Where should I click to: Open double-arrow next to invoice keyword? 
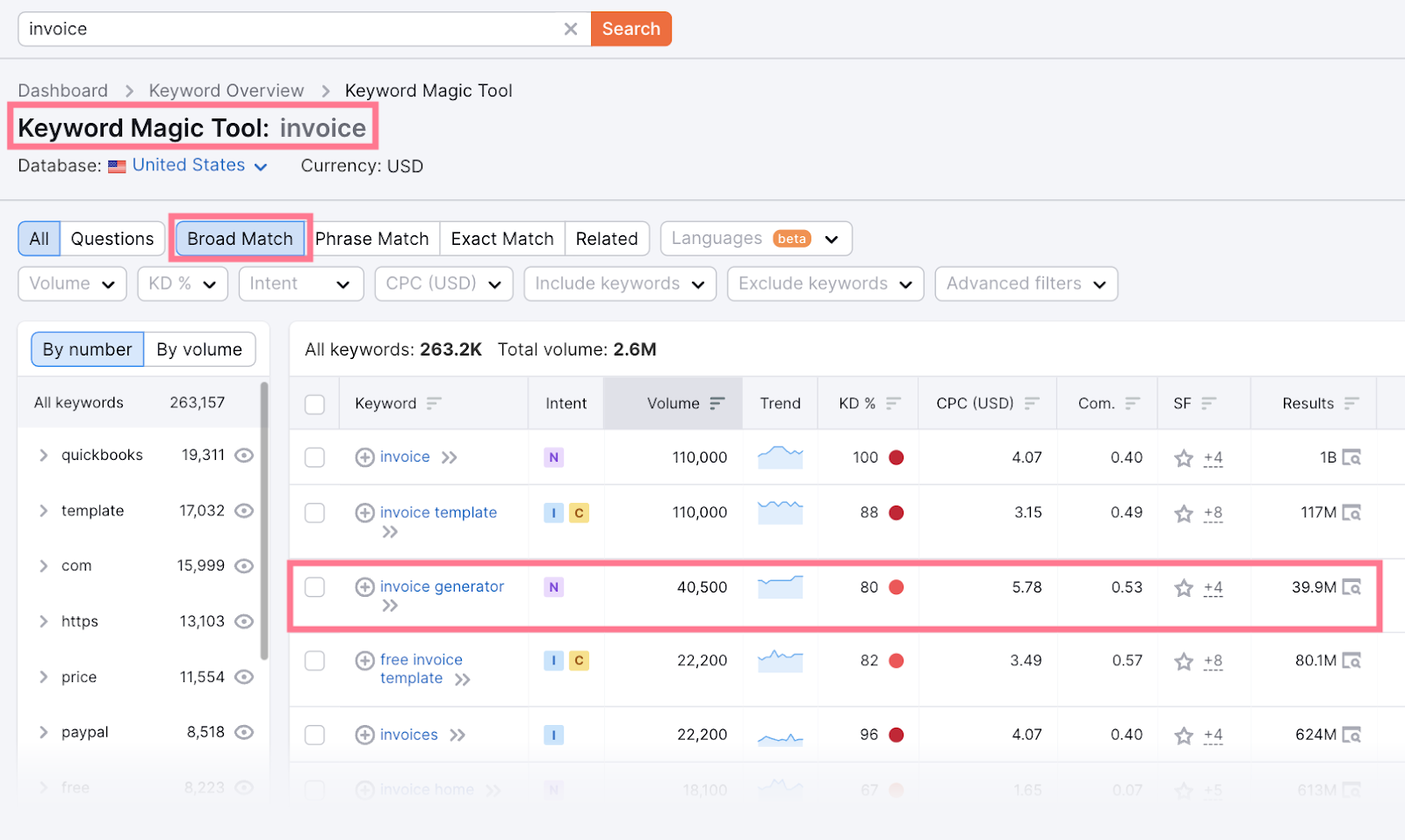[450, 457]
